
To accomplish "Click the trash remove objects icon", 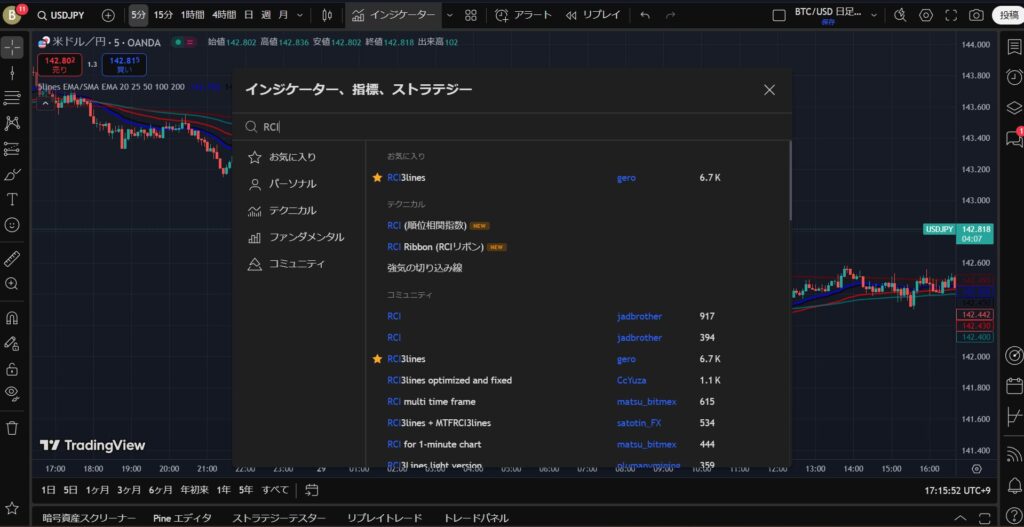I will coord(12,428).
